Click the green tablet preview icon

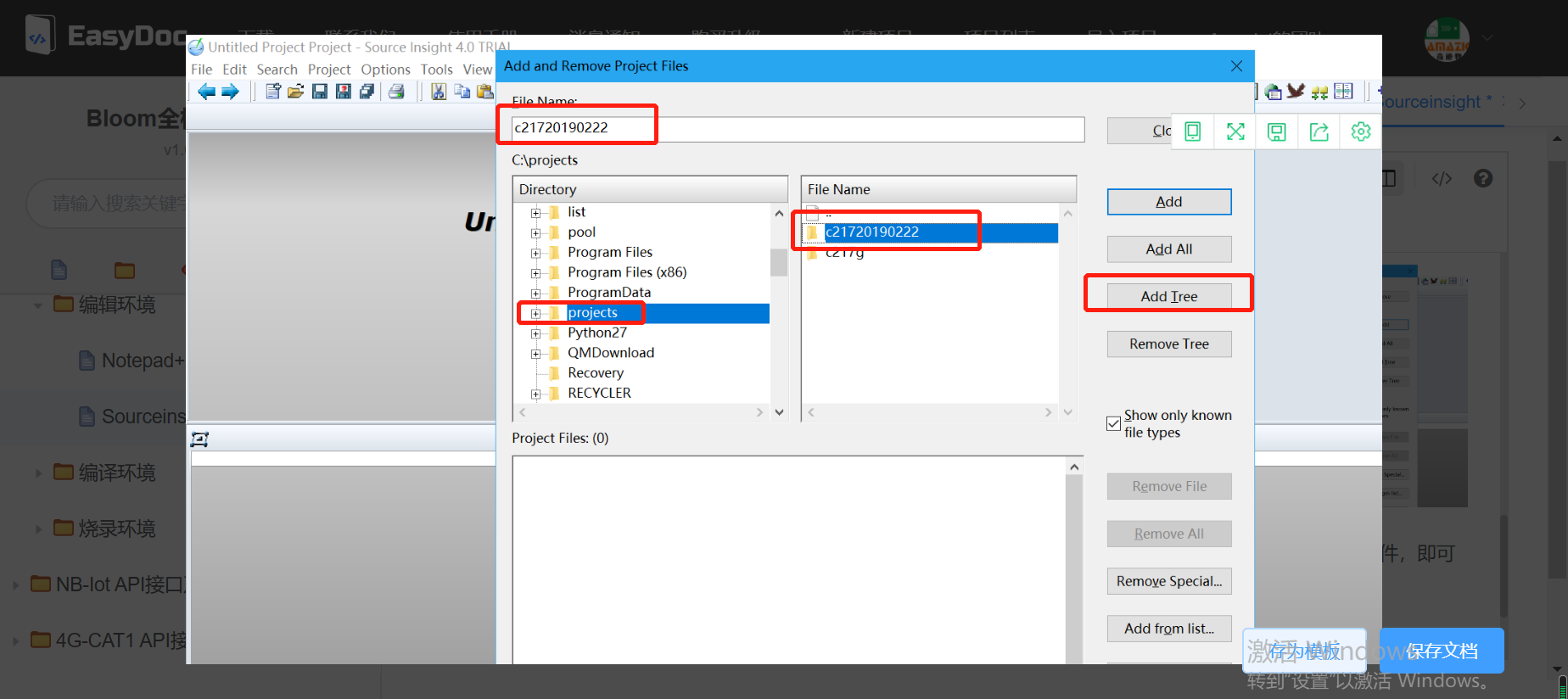(1192, 131)
